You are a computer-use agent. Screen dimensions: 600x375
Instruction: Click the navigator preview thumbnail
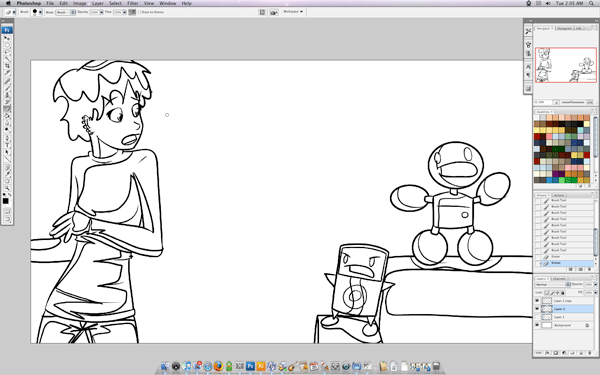566,65
